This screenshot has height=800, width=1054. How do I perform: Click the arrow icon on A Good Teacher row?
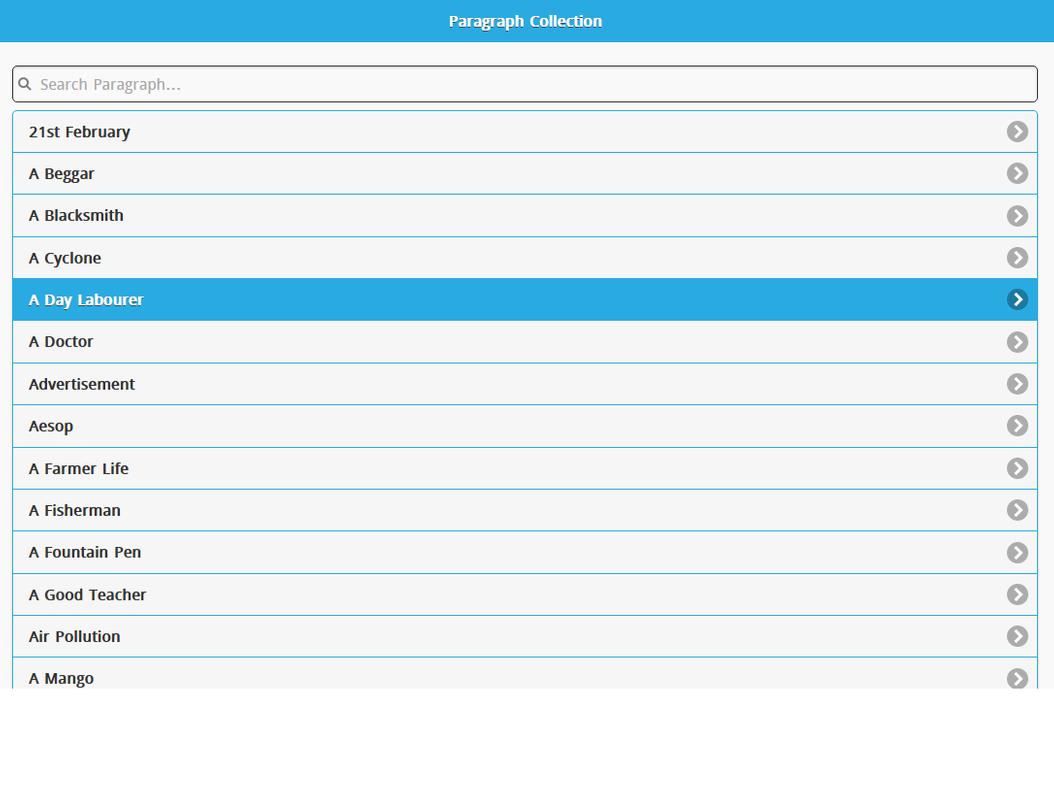coord(1016,594)
